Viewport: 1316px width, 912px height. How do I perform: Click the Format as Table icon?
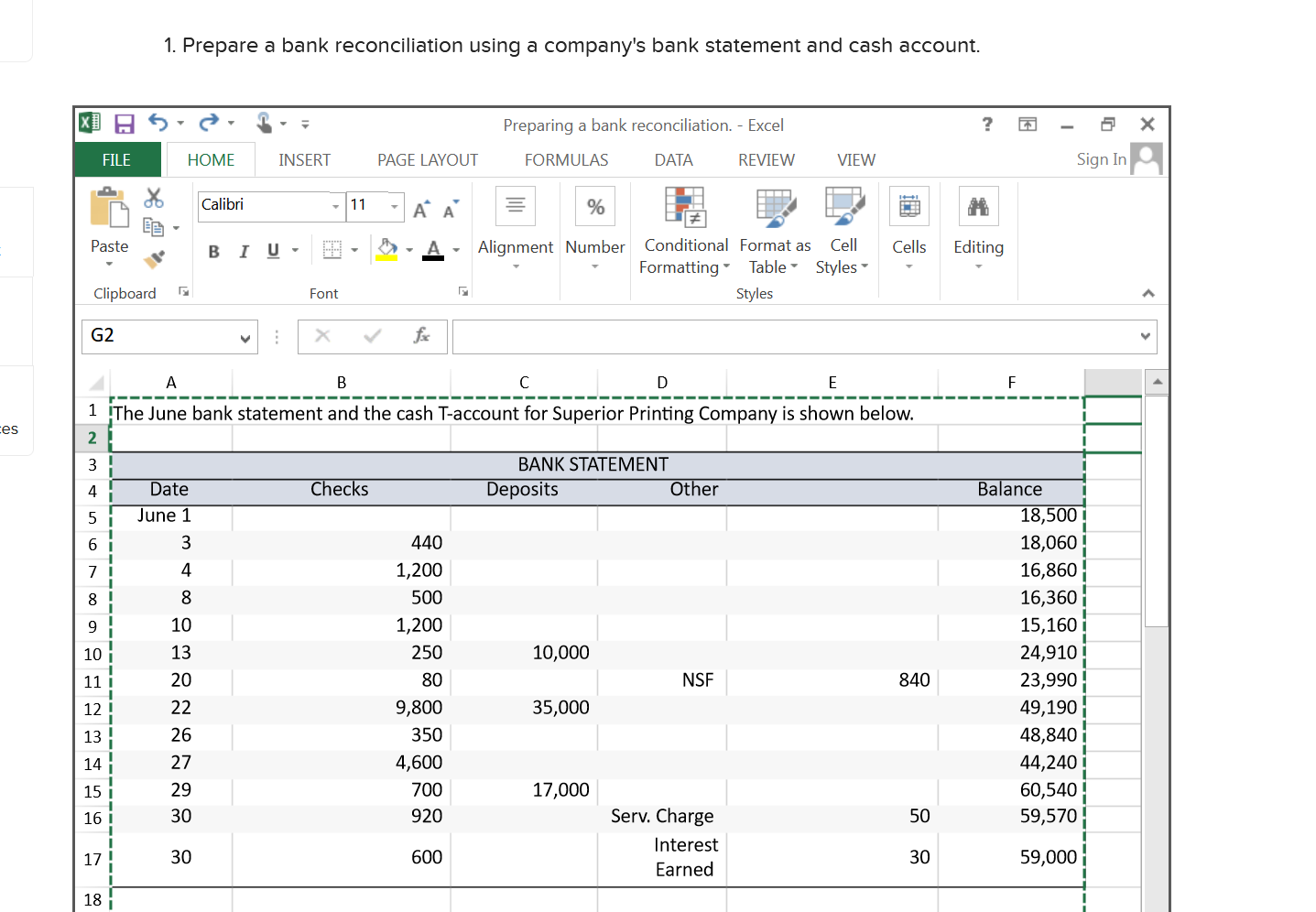pos(776,207)
